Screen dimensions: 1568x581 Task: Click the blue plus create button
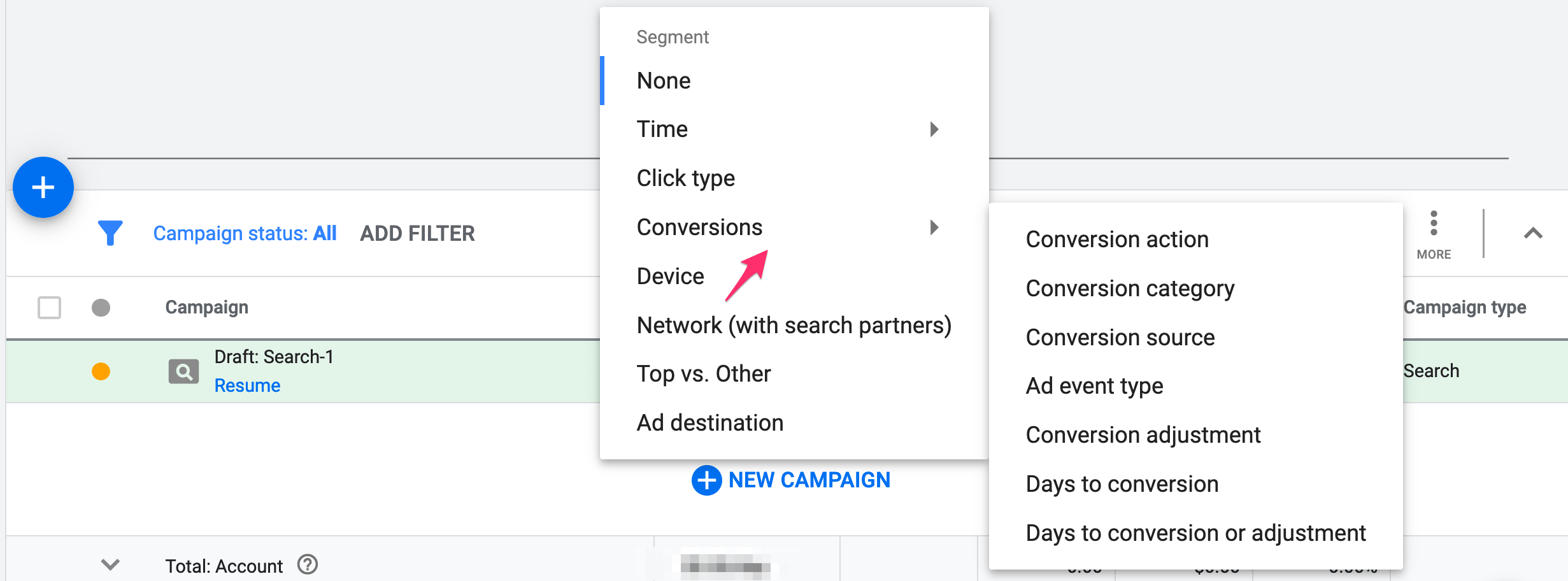pos(43,187)
